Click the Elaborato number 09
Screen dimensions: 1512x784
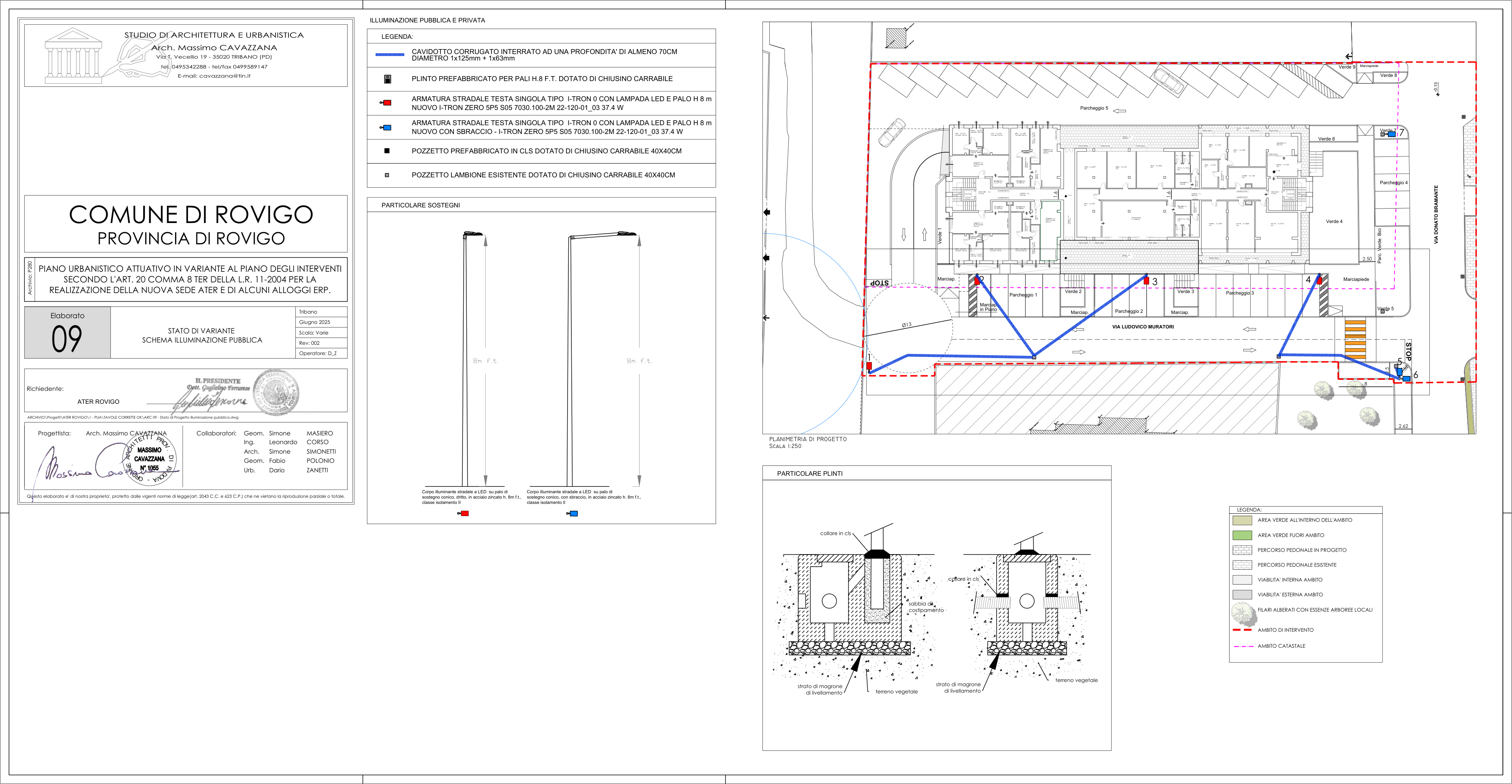coord(66,339)
